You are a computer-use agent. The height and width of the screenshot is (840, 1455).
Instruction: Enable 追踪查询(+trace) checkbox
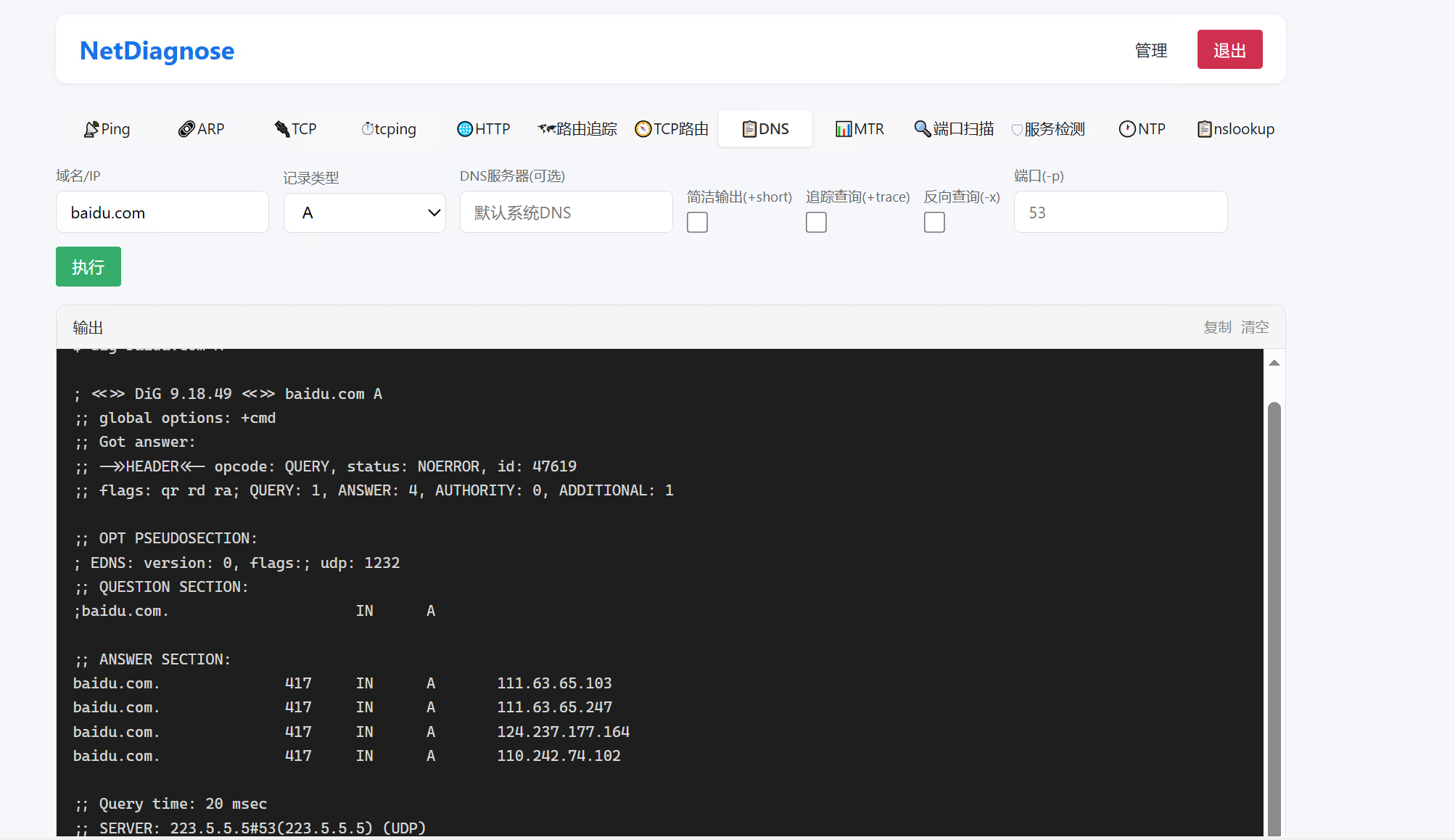(x=816, y=223)
